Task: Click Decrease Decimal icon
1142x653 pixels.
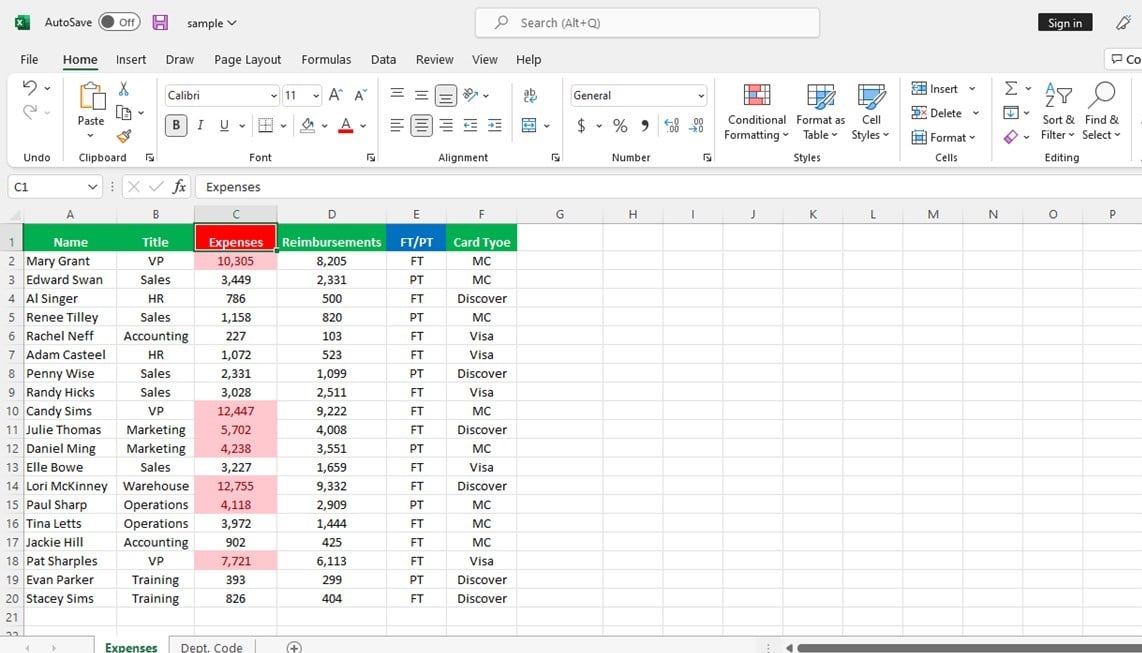Action: point(697,125)
